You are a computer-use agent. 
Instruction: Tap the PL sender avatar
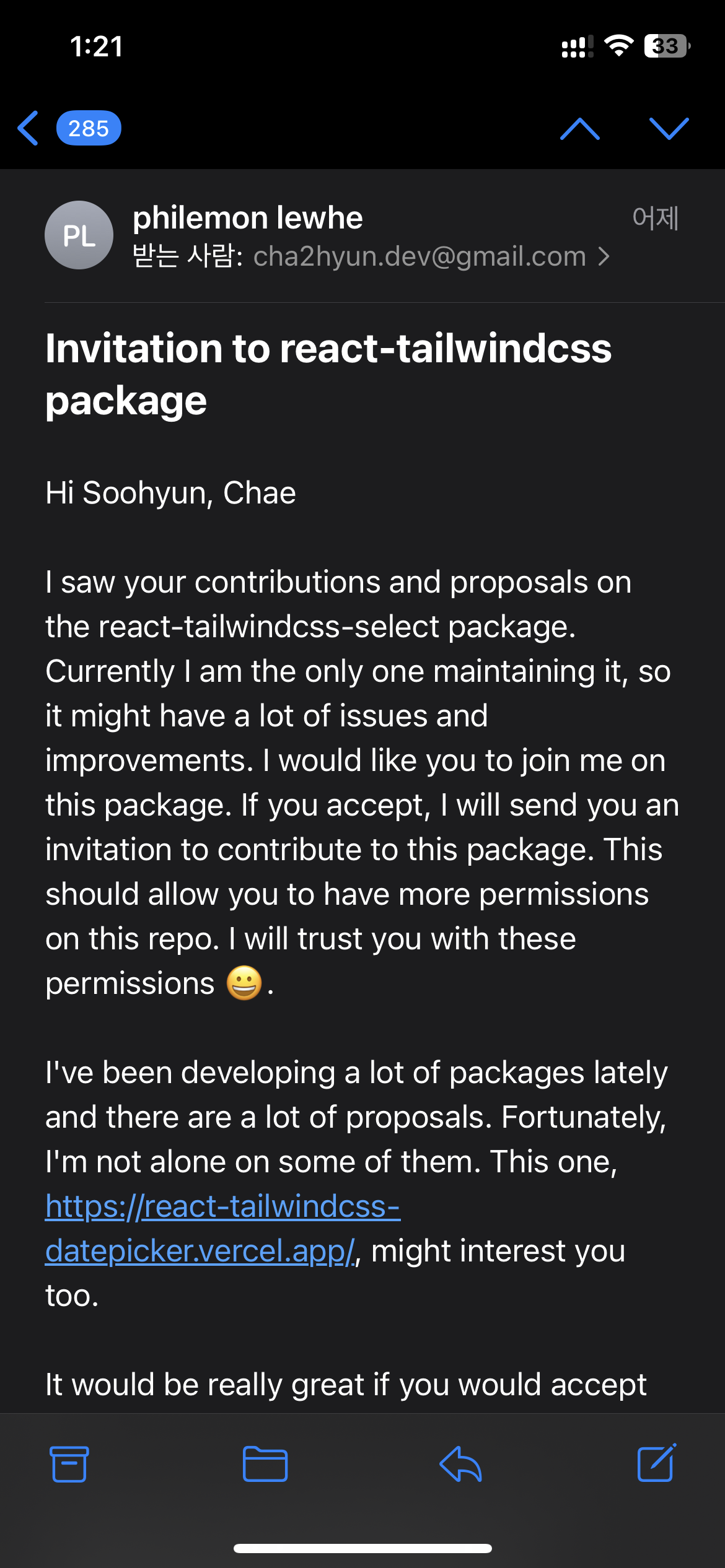pyautogui.click(x=79, y=235)
